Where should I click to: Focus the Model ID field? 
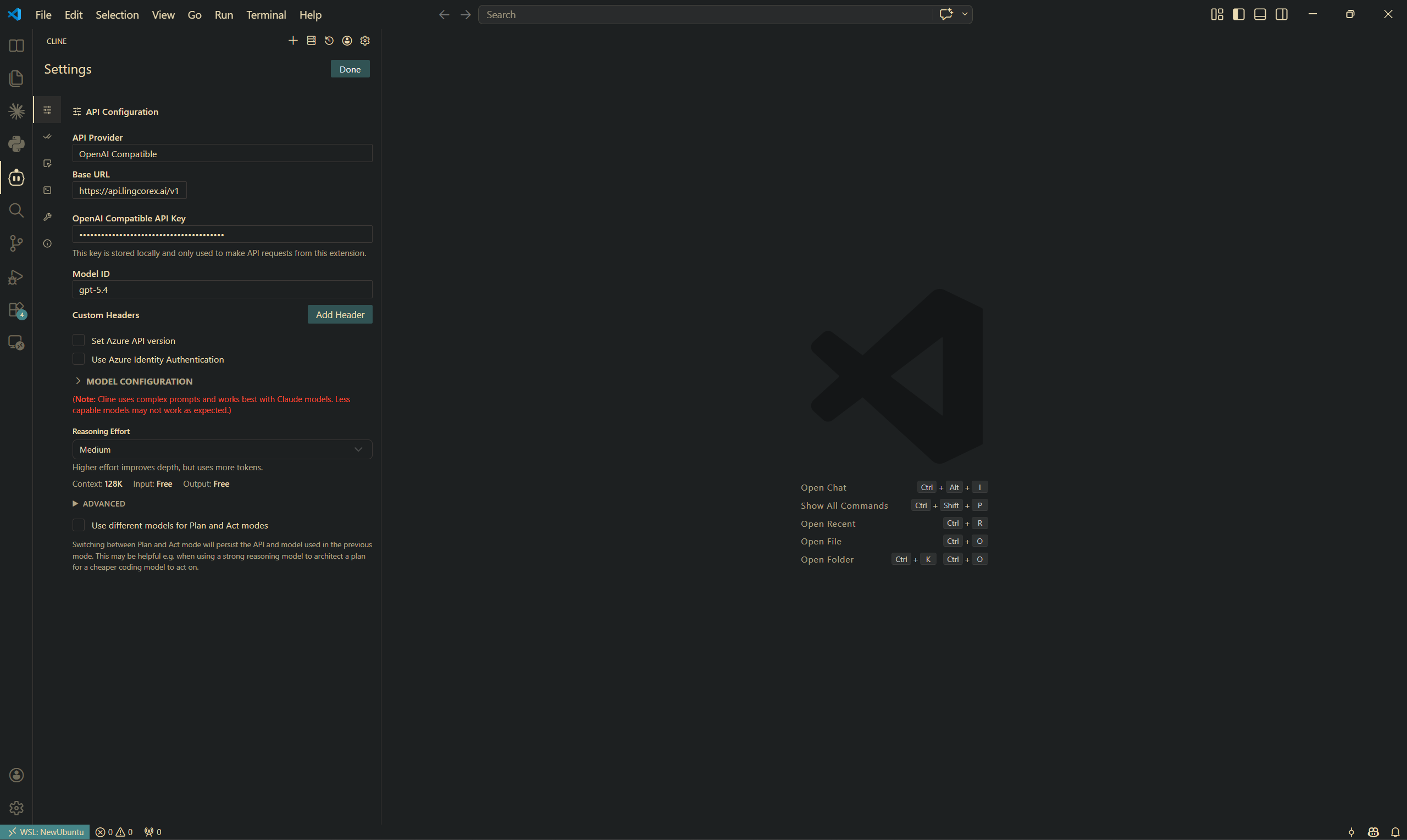(222, 289)
